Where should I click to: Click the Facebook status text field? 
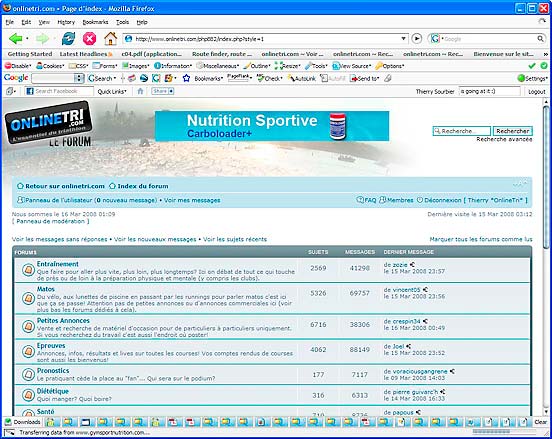tap(490, 91)
